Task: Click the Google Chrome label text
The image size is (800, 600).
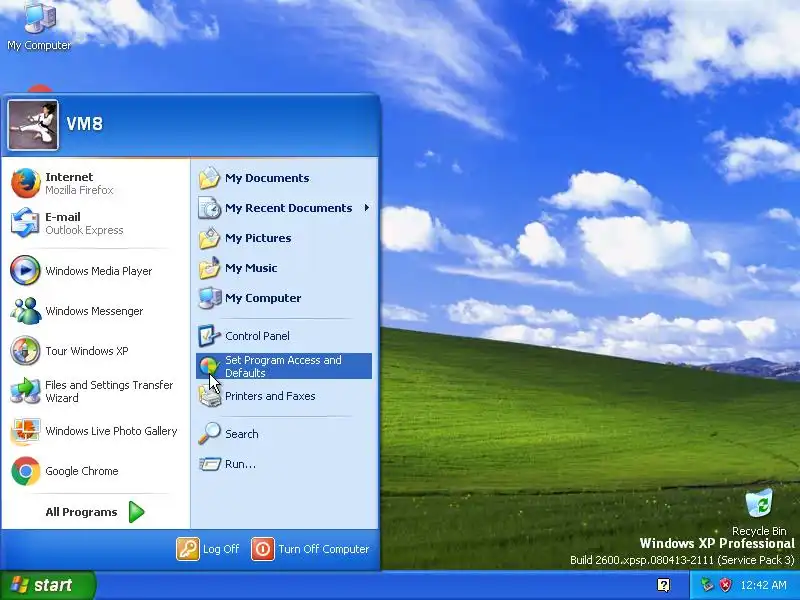Action: (82, 471)
